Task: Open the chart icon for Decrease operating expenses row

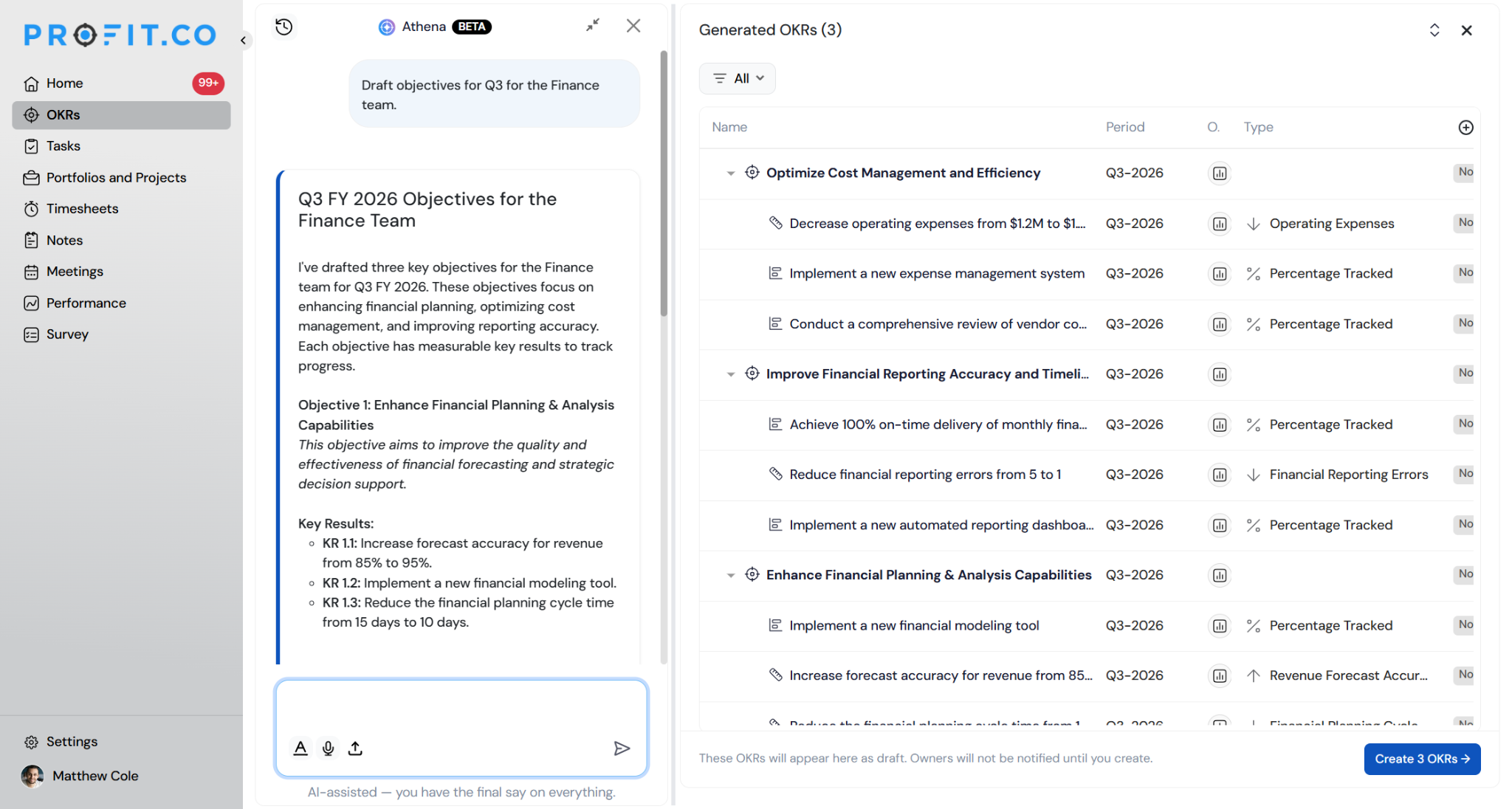Action: 1220,224
